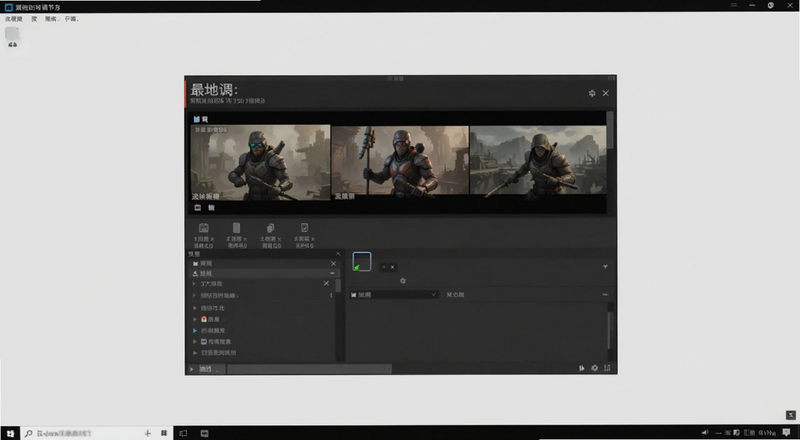This screenshot has height=440, width=800.
Task: Click the stacked-documents copy toolbar icon
Action: click(270, 228)
